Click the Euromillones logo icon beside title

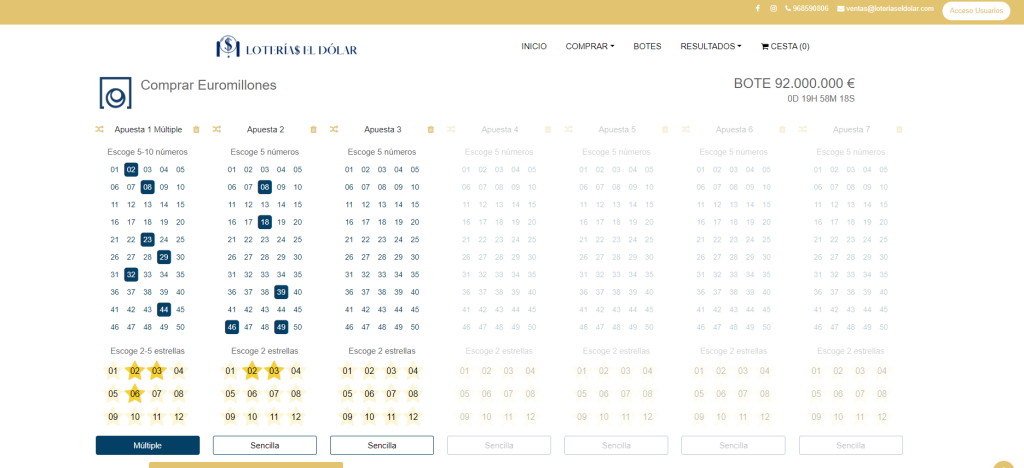click(x=116, y=93)
